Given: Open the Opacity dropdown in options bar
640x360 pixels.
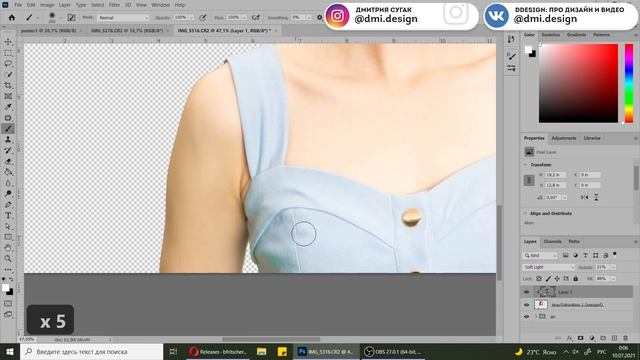Looking at the screenshot, I should pyautogui.click(x=191, y=18).
